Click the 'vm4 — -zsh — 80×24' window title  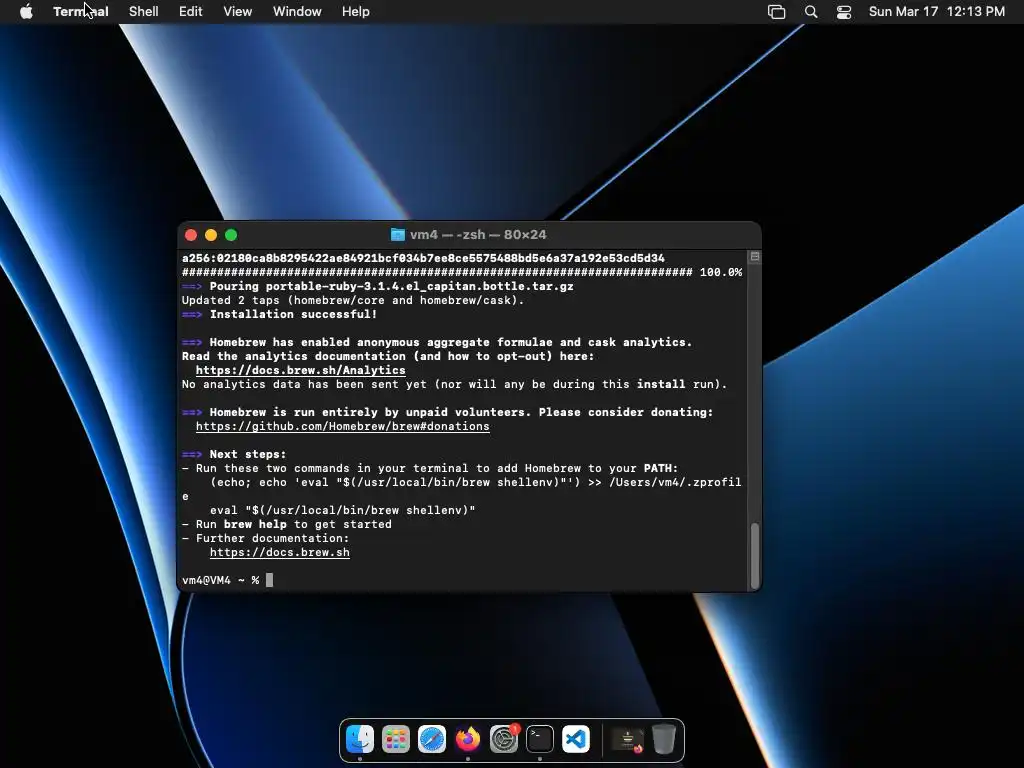[478, 235]
